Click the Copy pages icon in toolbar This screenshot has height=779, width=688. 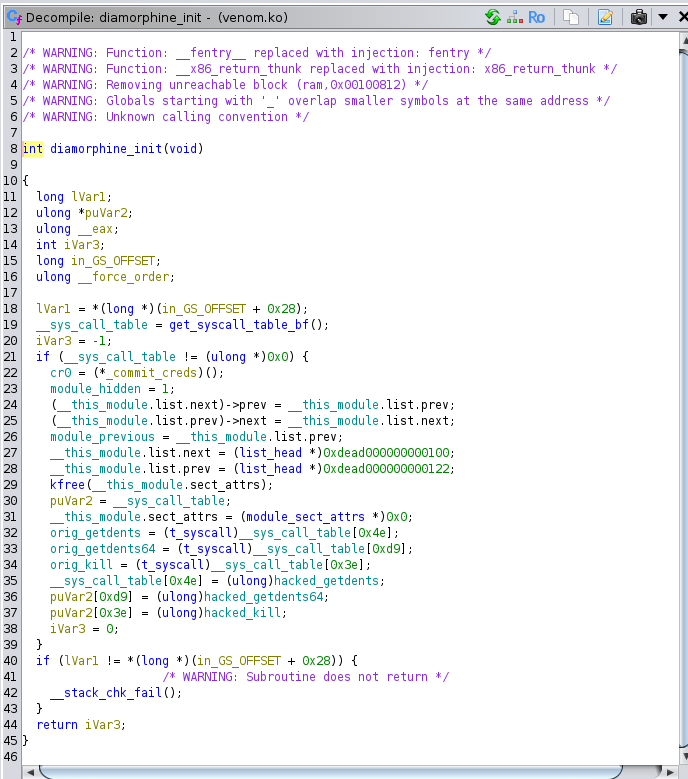coord(571,18)
